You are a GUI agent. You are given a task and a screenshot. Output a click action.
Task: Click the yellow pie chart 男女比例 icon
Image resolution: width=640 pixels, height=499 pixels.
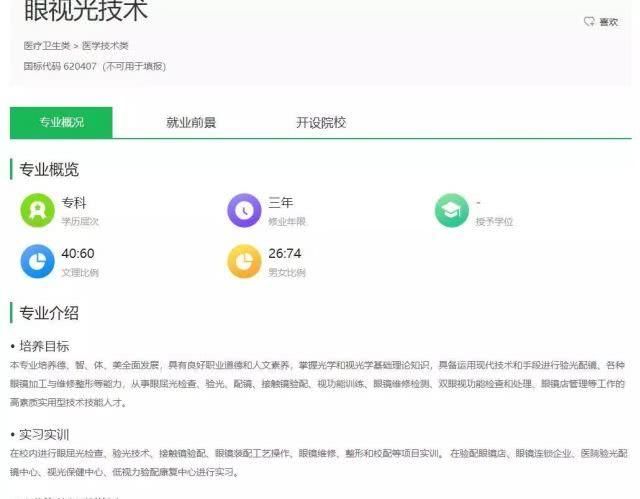244,261
